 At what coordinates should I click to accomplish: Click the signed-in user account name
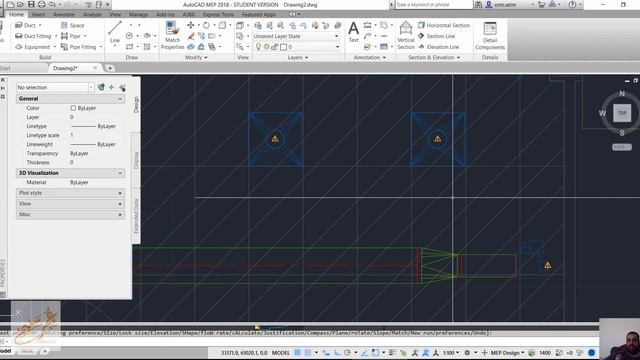point(506,5)
